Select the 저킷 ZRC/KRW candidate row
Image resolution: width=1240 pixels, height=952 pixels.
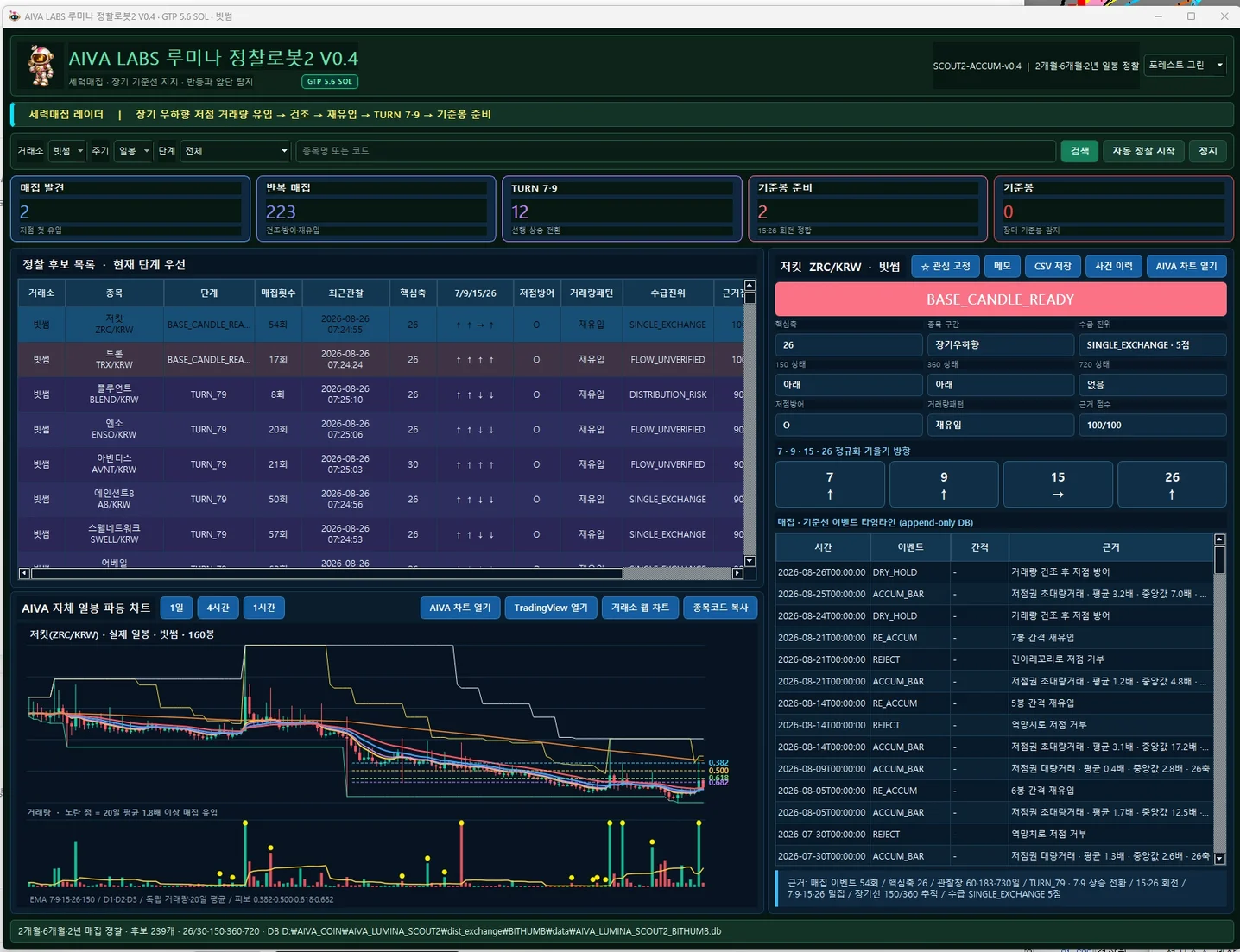point(380,325)
